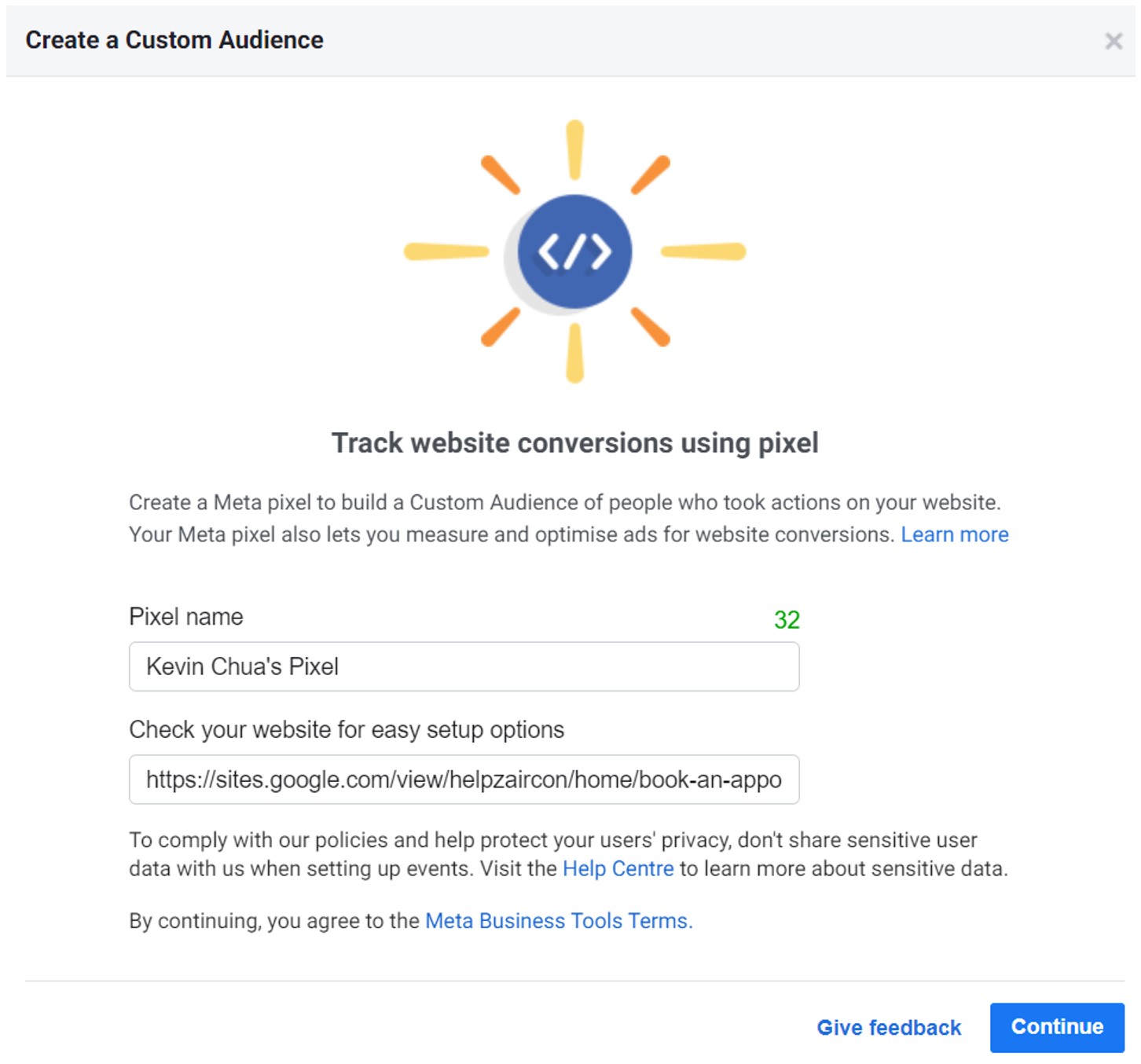Click the Track website conversions using pixel heading
This screenshot has height=1064, width=1141.
tap(574, 443)
